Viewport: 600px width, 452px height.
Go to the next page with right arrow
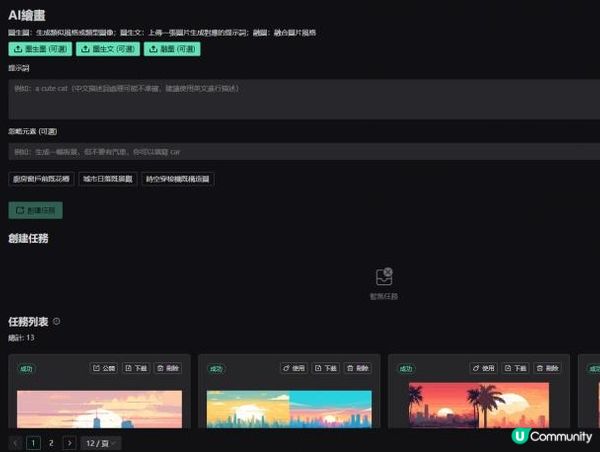[69, 443]
